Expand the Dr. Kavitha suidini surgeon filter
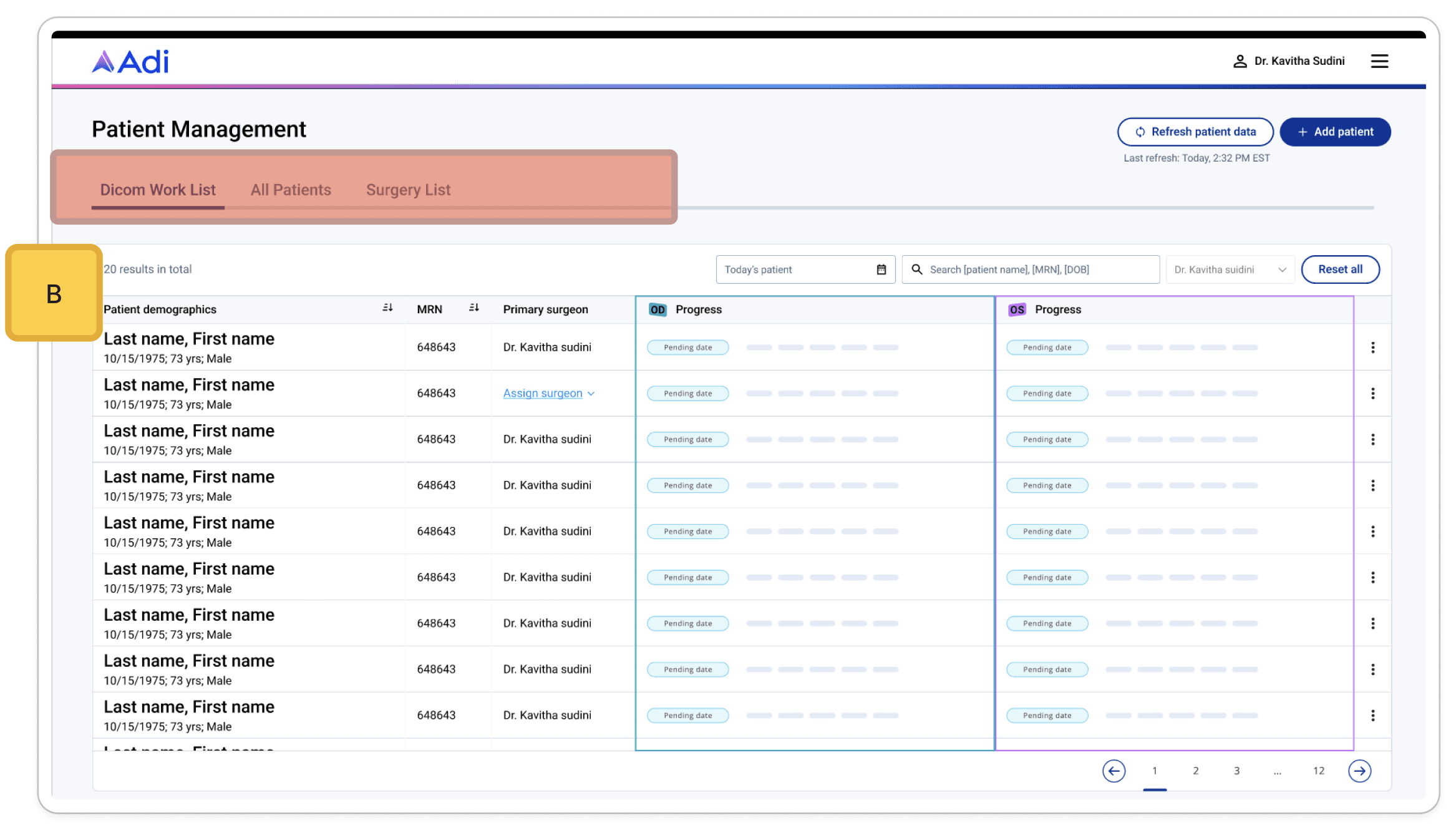Image resolution: width=1456 pixels, height=826 pixels. point(1230,270)
